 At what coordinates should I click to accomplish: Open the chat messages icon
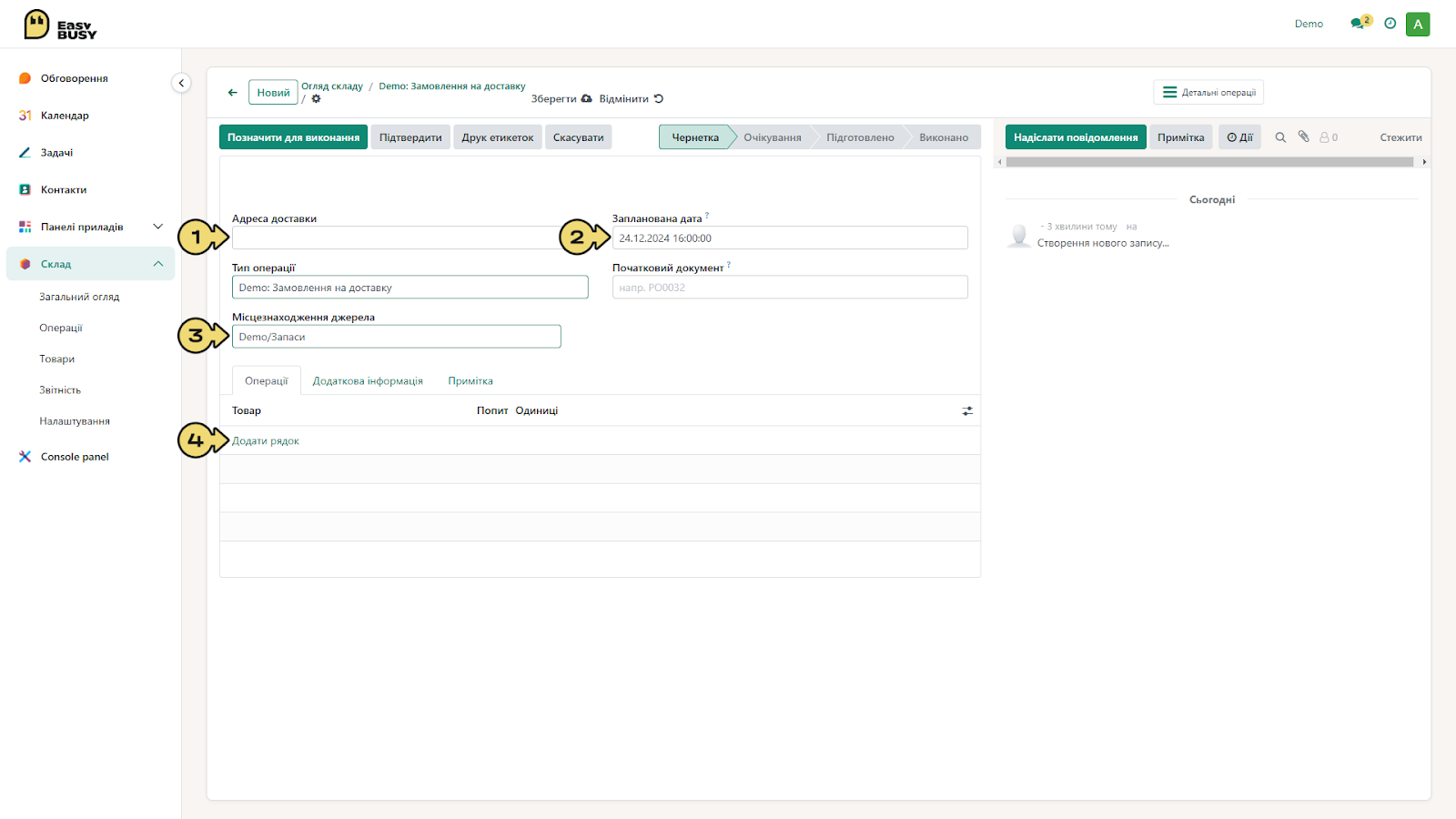tap(1358, 24)
